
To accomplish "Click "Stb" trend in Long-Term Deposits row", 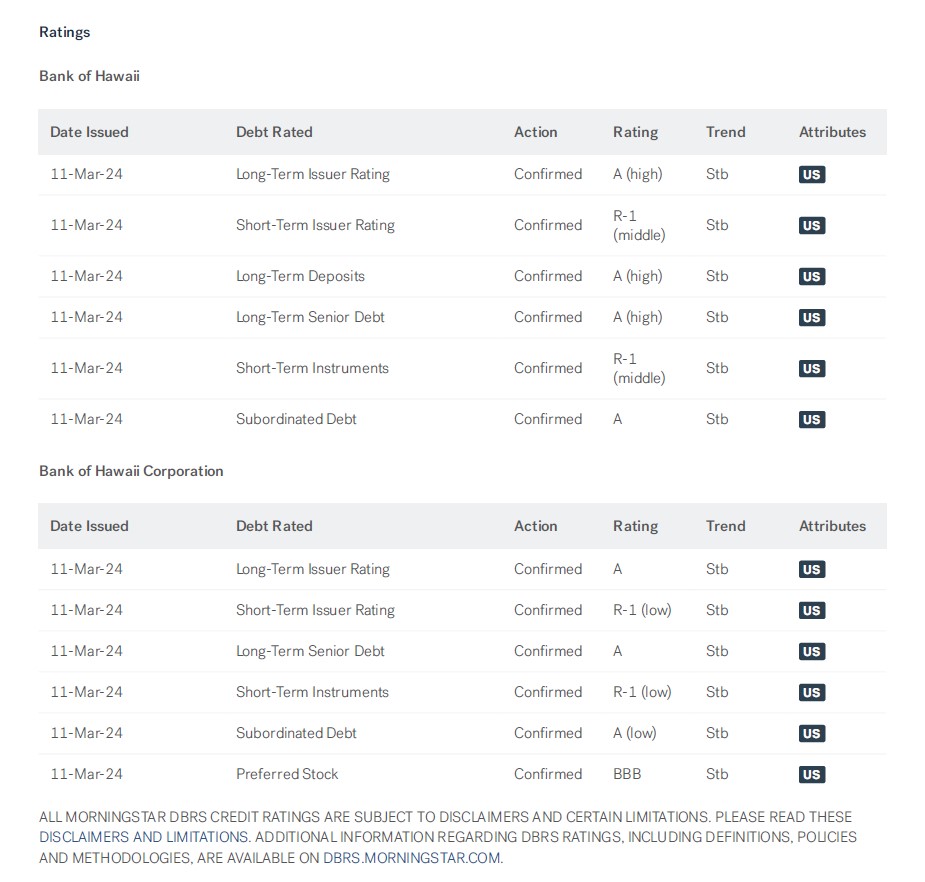I will 717,276.
